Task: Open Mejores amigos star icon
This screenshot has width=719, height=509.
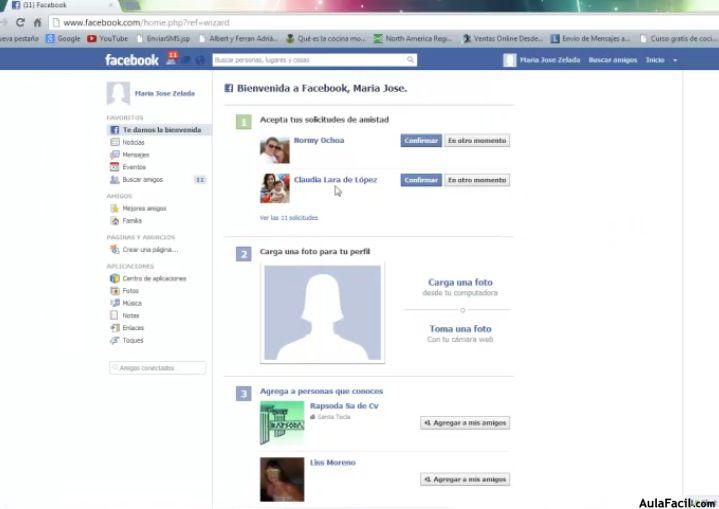Action: pyautogui.click(x=115, y=208)
